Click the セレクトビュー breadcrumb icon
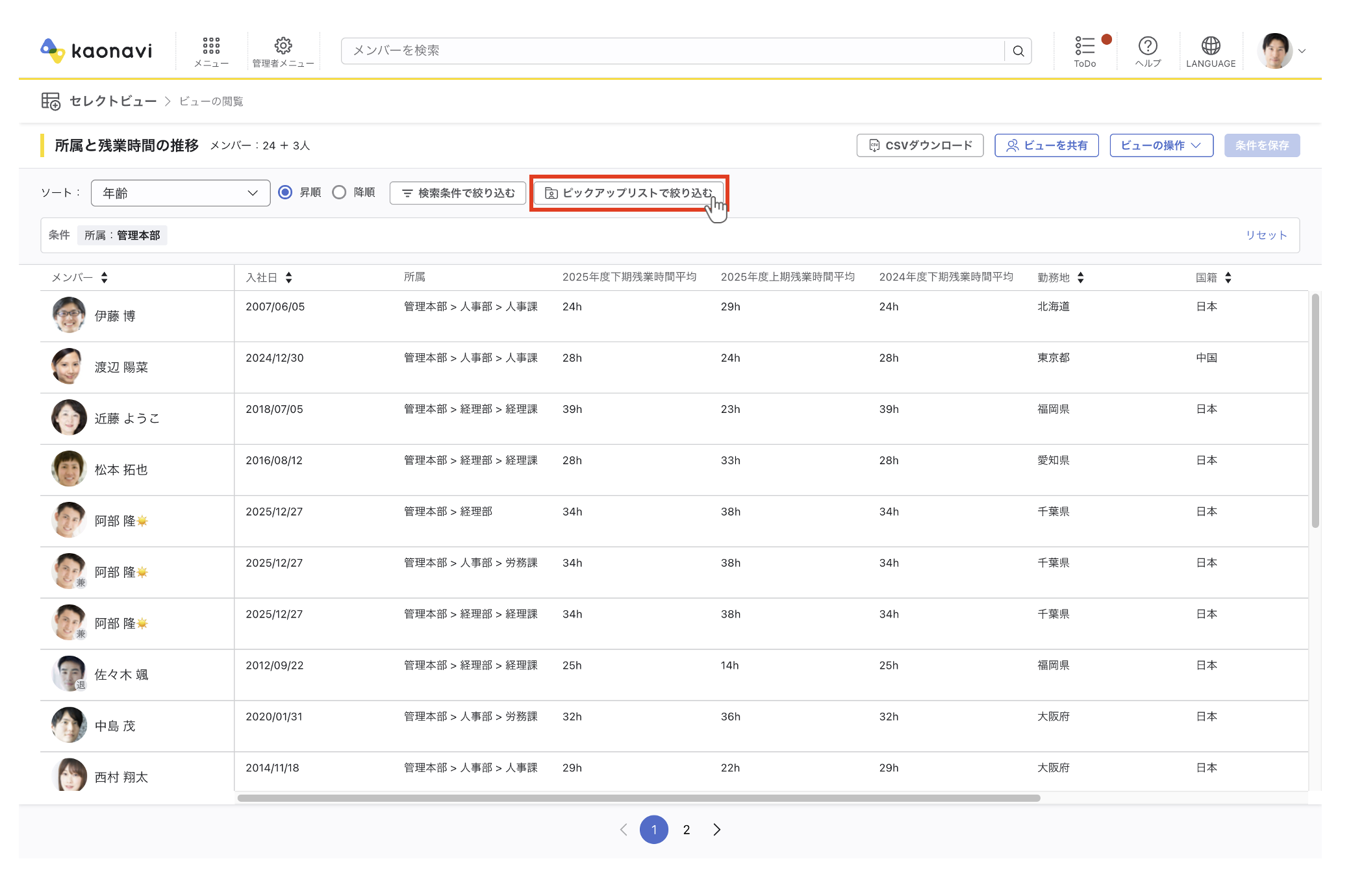The height and width of the screenshot is (896, 1364). 51,101
